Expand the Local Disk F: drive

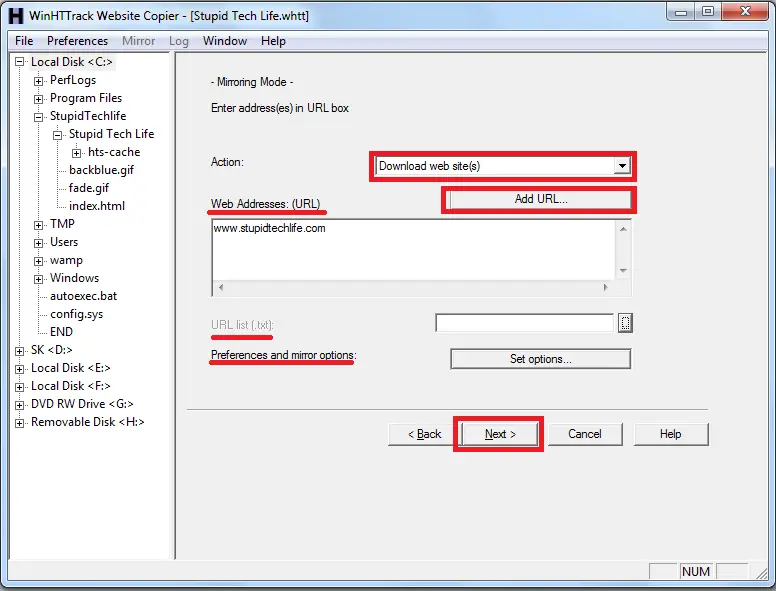coord(19,387)
